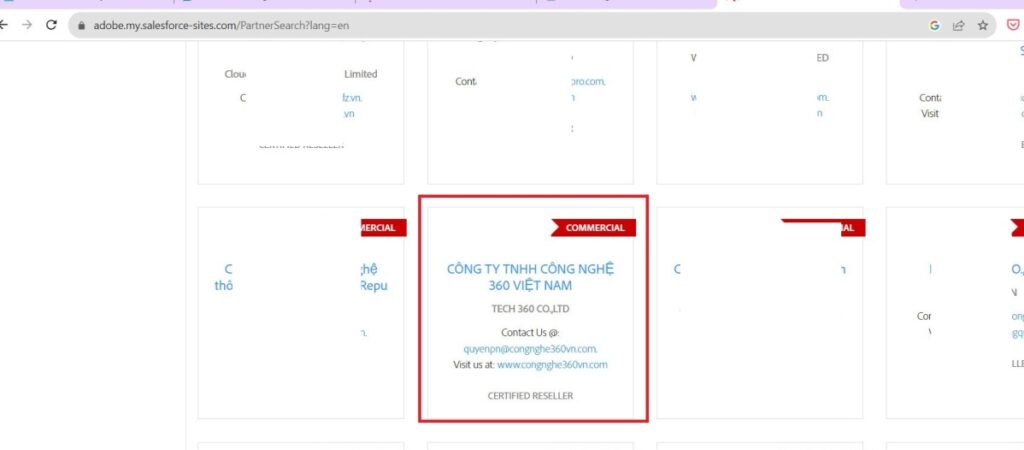This screenshot has width=1024, height=450.
Task: Click the Contact Us @: text
Action: coord(530,332)
